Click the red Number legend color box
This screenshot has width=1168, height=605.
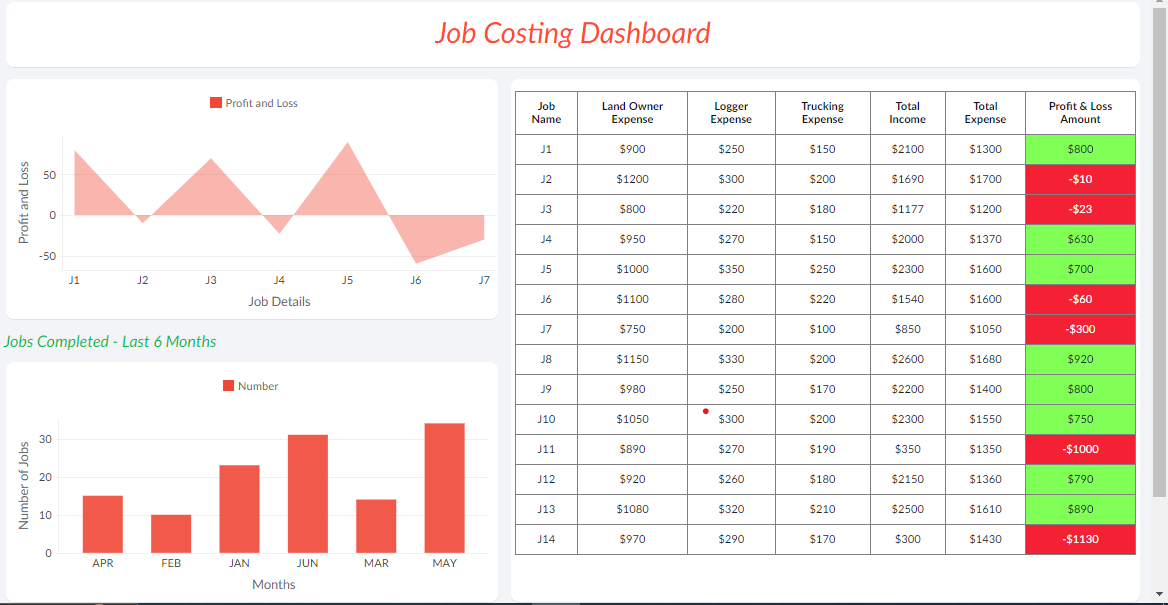[228, 386]
